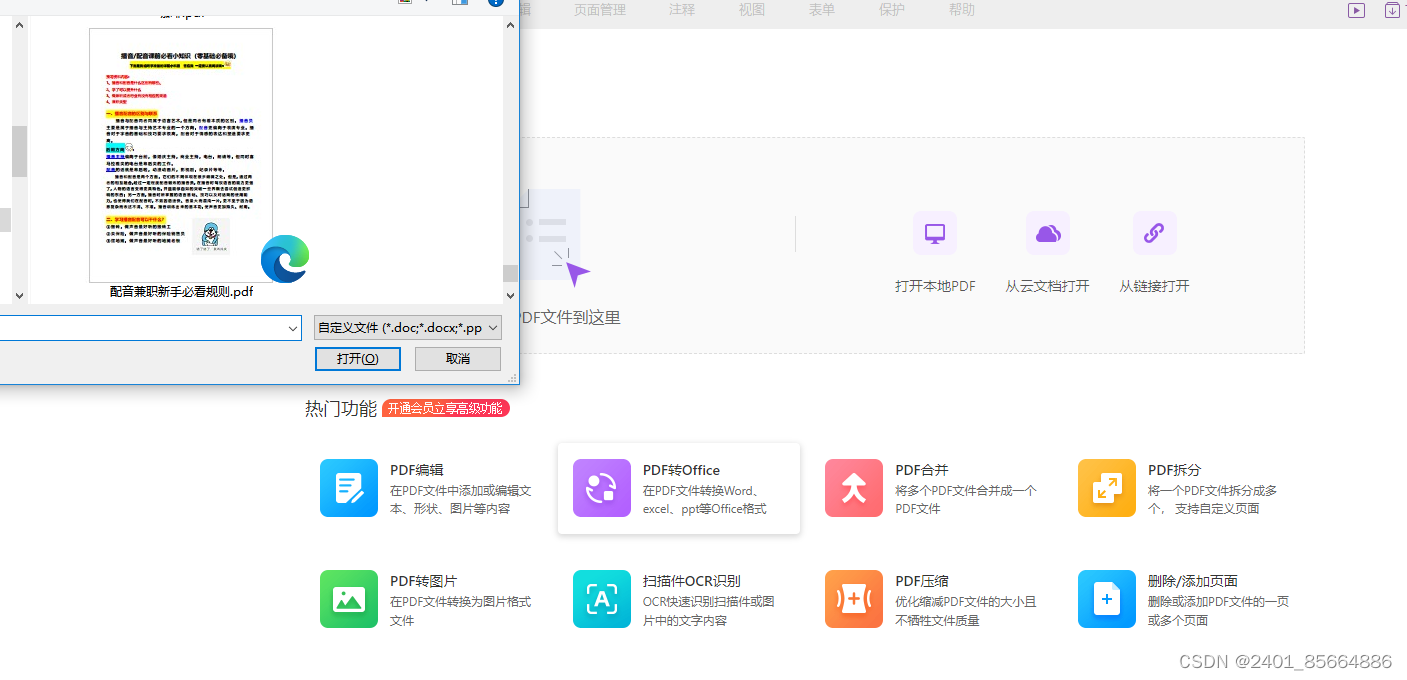
Task: Click the slideshow play icon at top right
Action: (1356, 10)
